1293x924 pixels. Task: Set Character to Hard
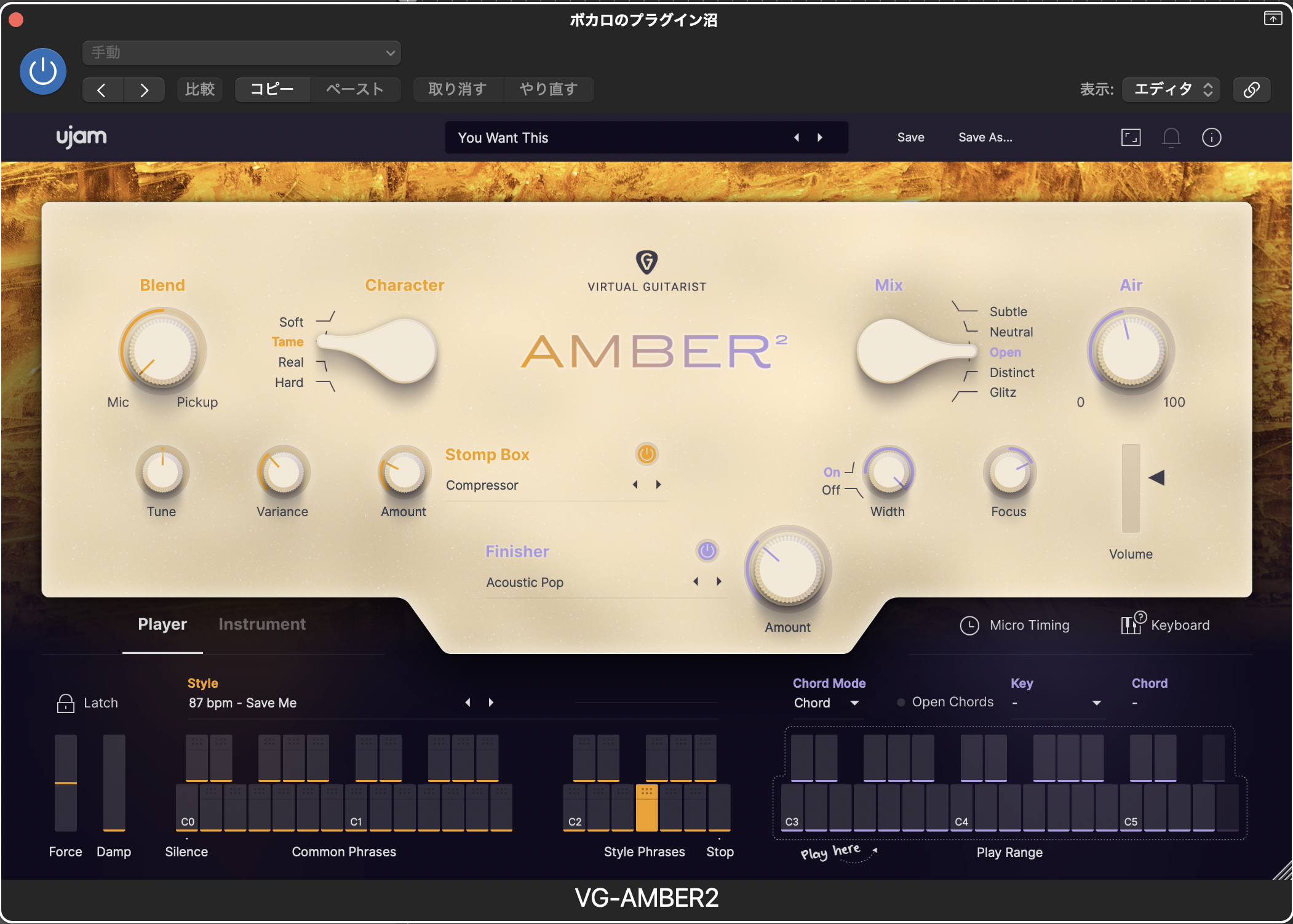289,383
